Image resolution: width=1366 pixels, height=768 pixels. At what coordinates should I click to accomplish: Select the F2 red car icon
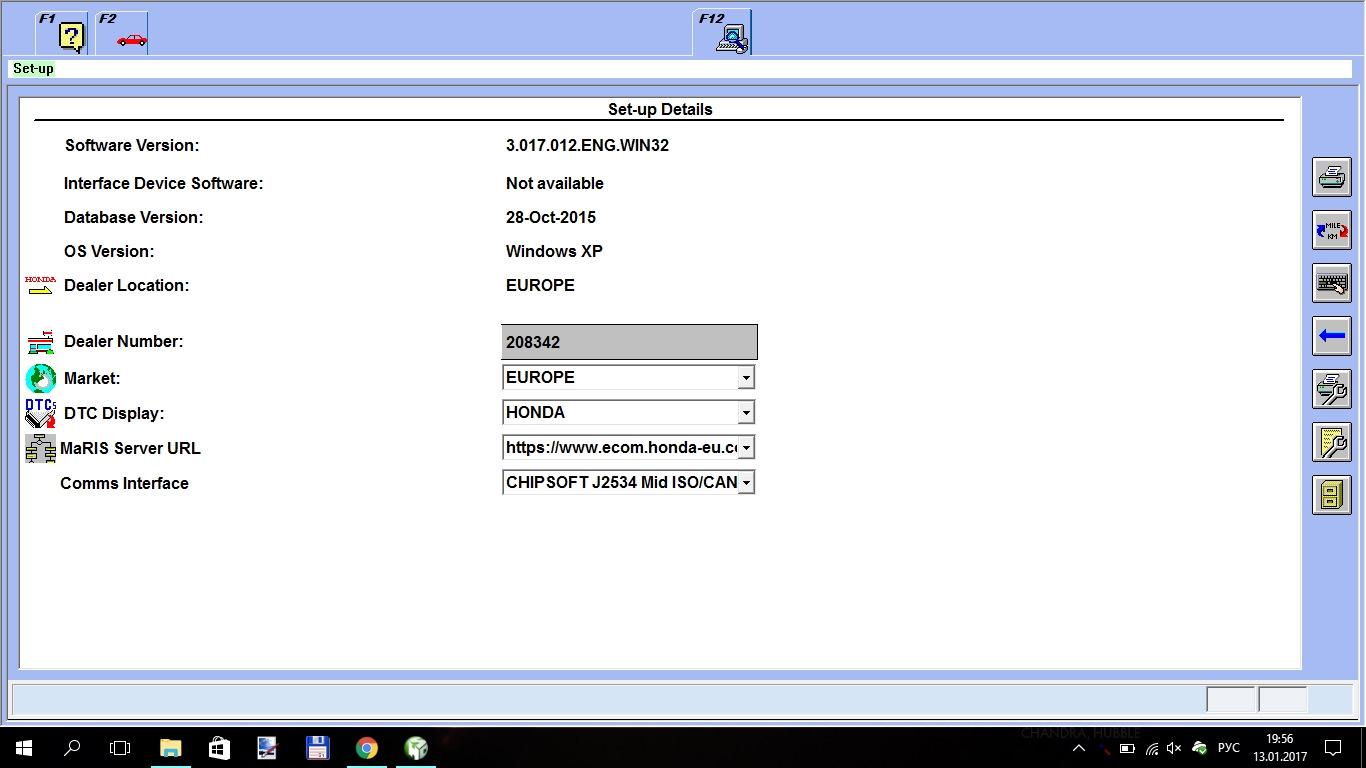point(122,33)
